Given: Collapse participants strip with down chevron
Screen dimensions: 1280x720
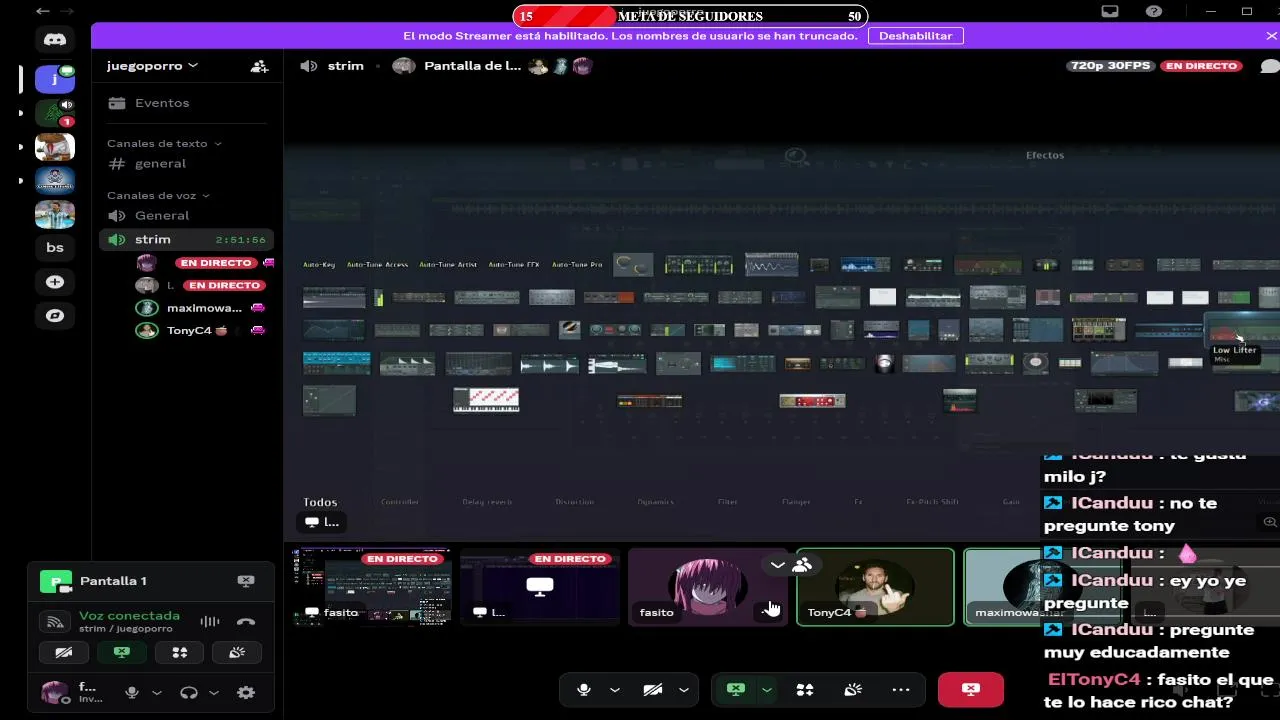Looking at the screenshot, I should 778,565.
